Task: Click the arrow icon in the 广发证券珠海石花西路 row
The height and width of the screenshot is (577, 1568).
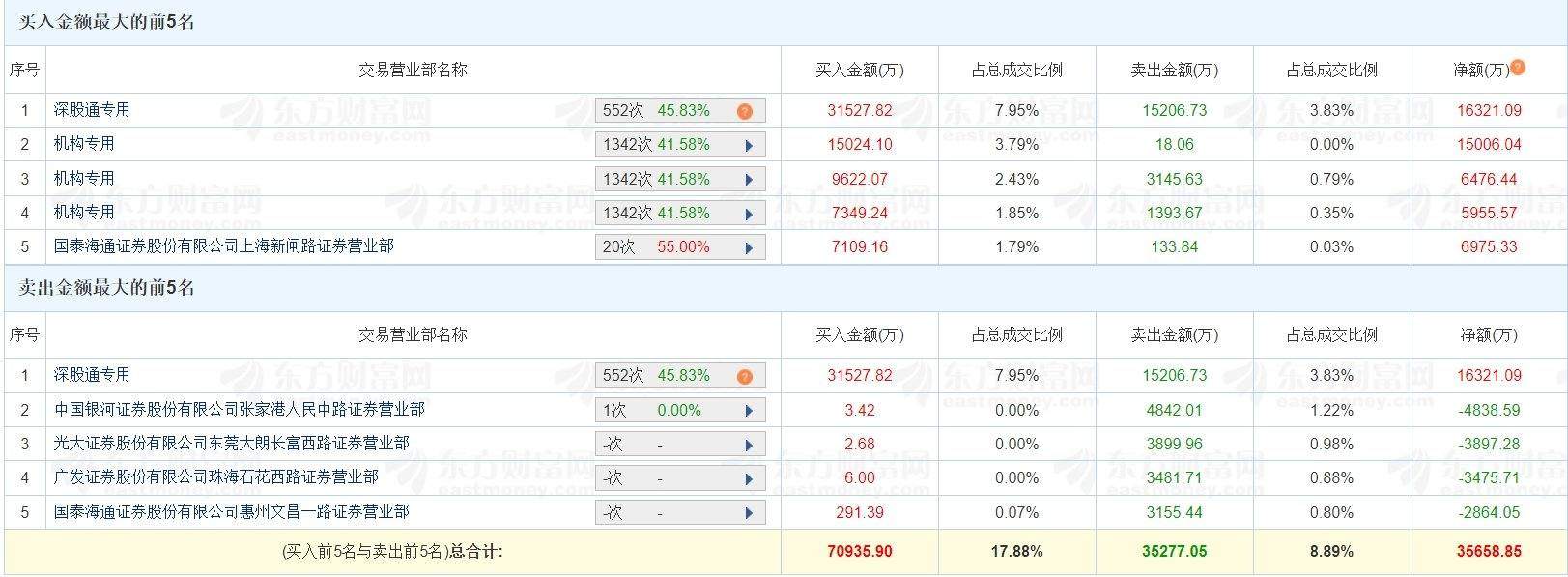Action: point(749,478)
